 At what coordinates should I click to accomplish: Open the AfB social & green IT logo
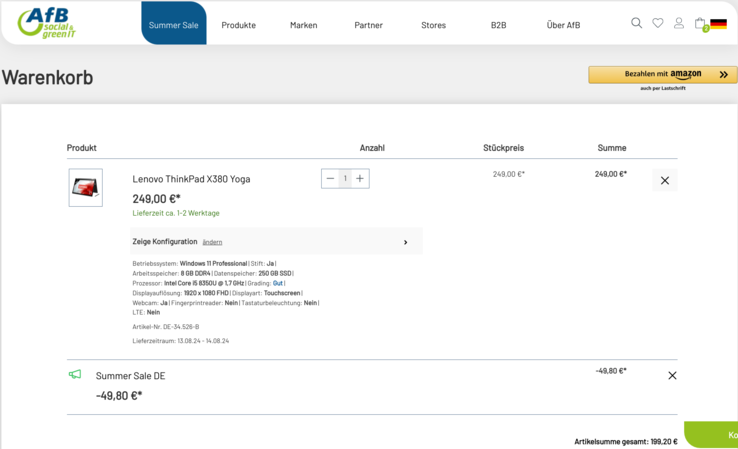pos(47,23)
